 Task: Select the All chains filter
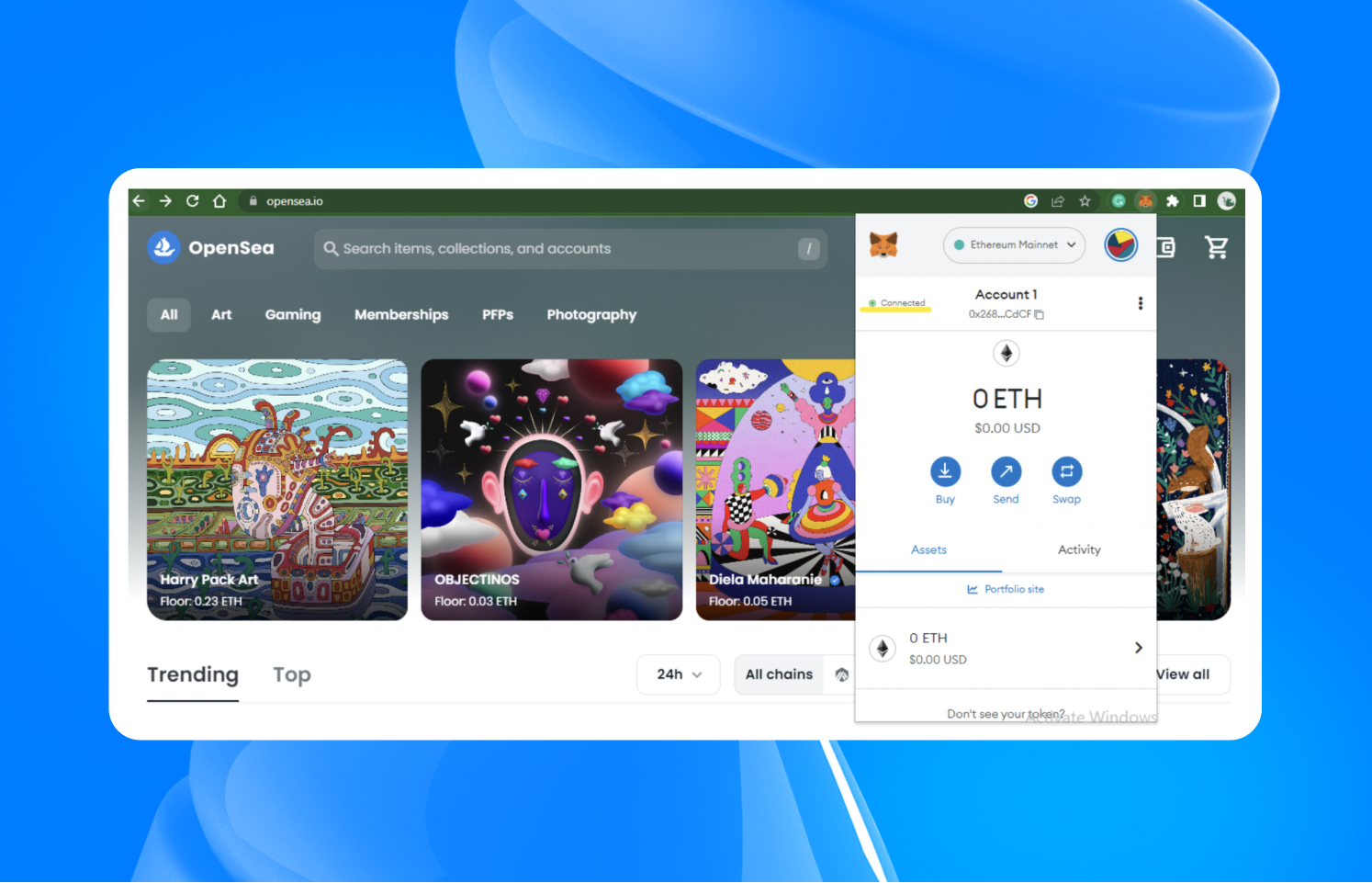(779, 674)
